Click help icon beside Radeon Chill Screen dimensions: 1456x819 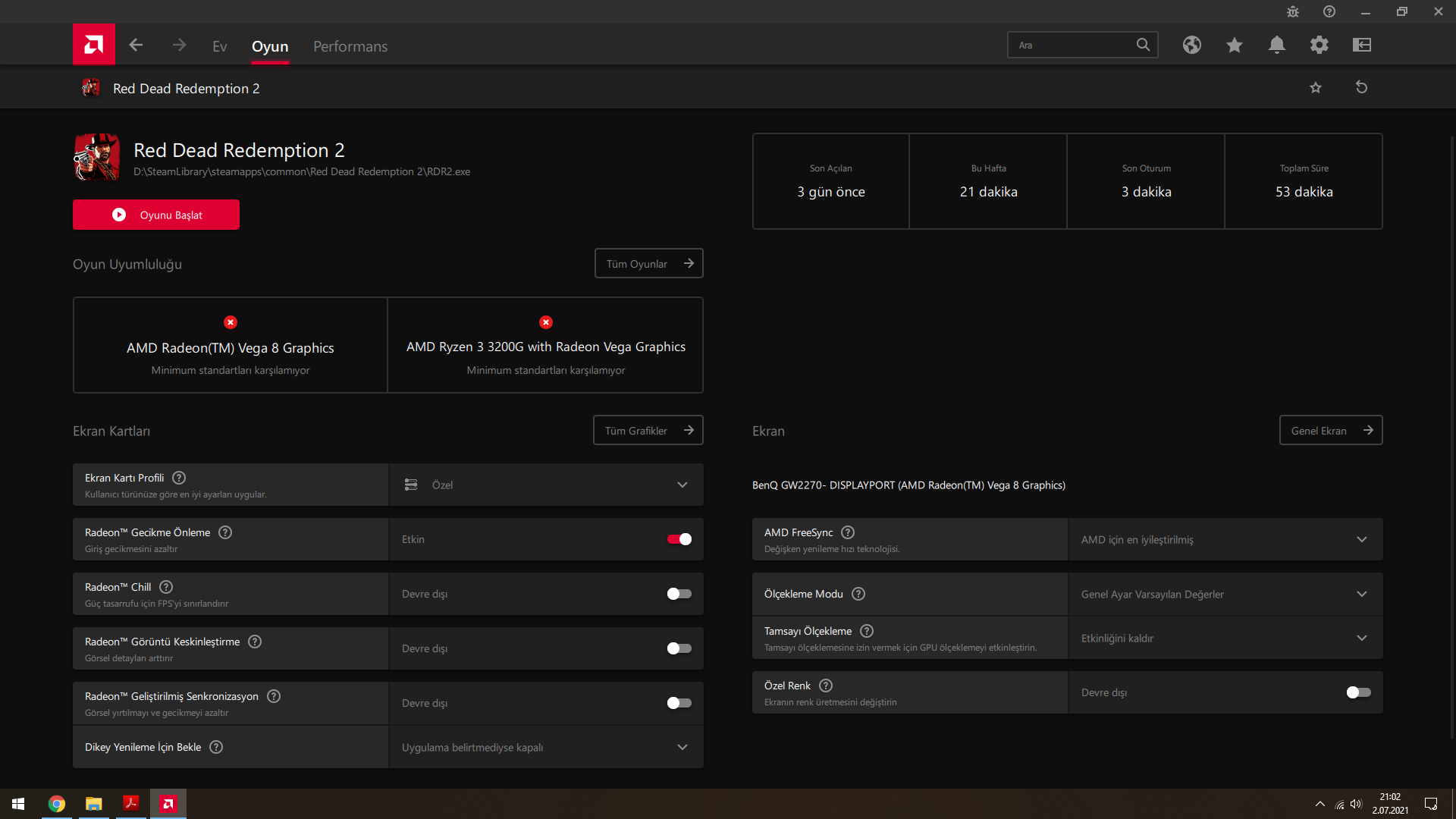pos(166,587)
